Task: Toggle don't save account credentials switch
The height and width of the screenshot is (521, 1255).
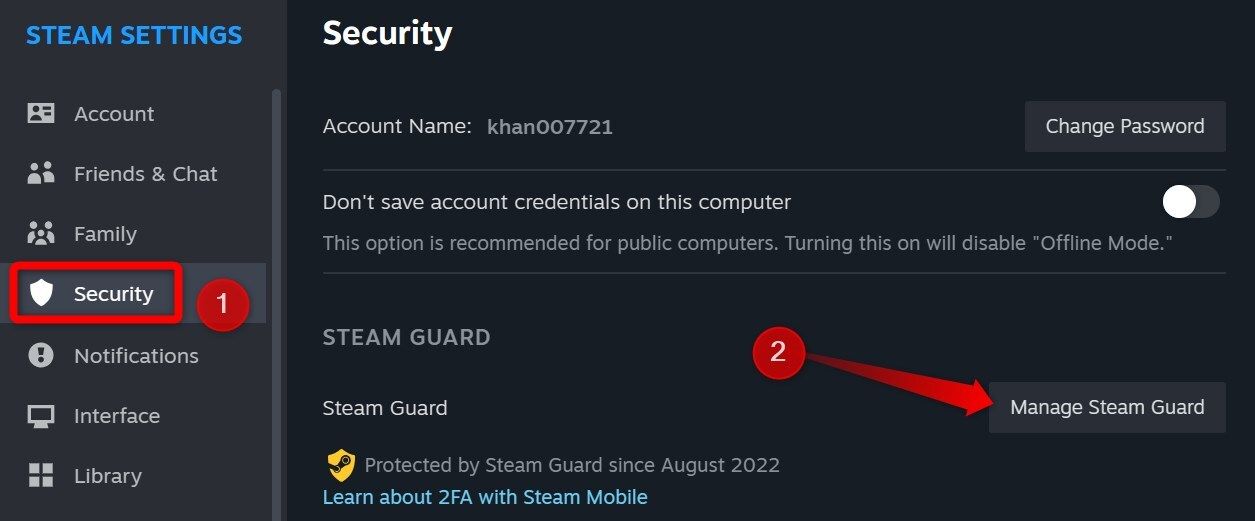Action: (x=1190, y=202)
